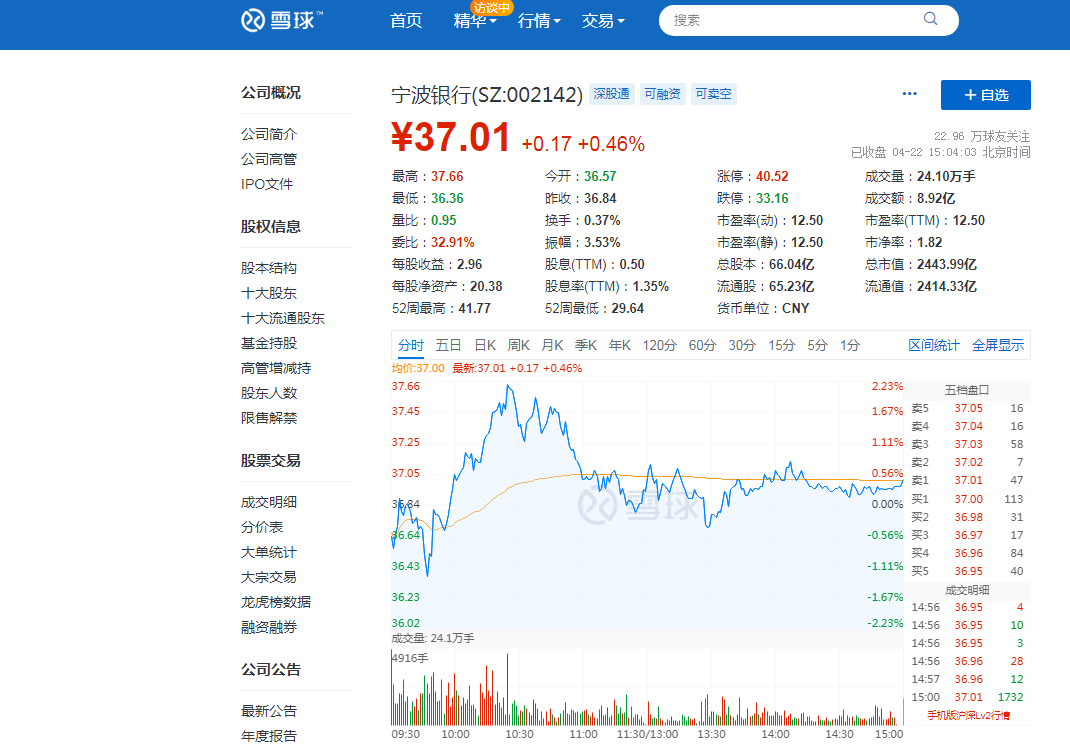Click the 手机版沪深Lv2行情 link
This screenshot has width=1070, height=756.
click(968, 715)
